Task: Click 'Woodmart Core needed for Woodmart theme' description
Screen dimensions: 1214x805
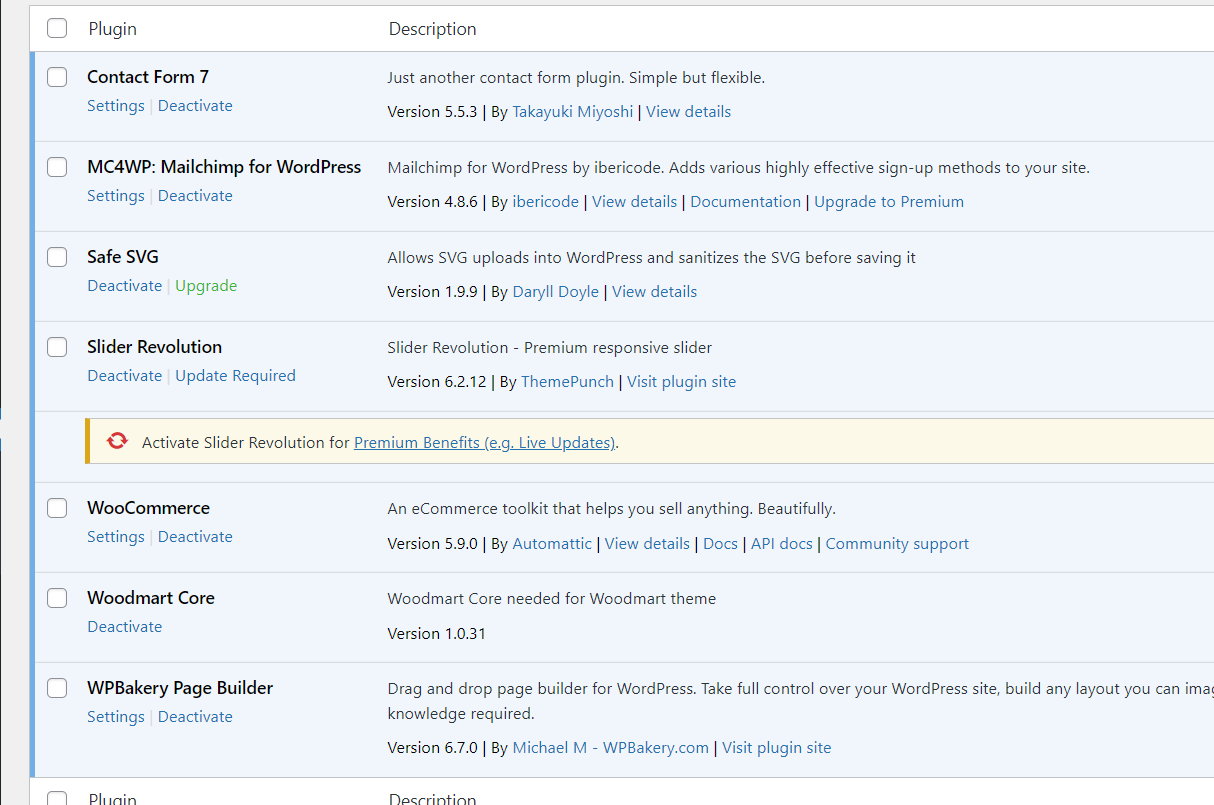Action: coord(552,599)
